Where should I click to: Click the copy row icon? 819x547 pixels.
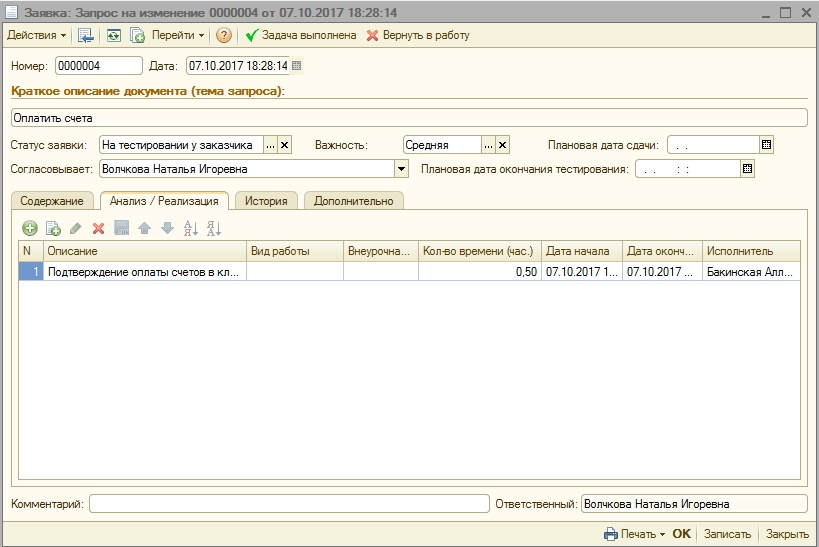pyautogui.click(x=54, y=228)
